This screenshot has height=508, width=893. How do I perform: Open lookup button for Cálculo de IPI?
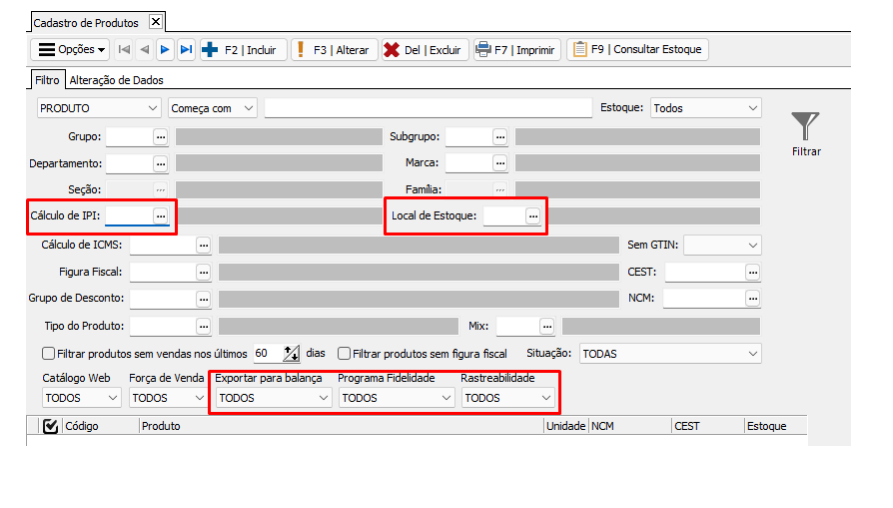(x=160, y=215)
